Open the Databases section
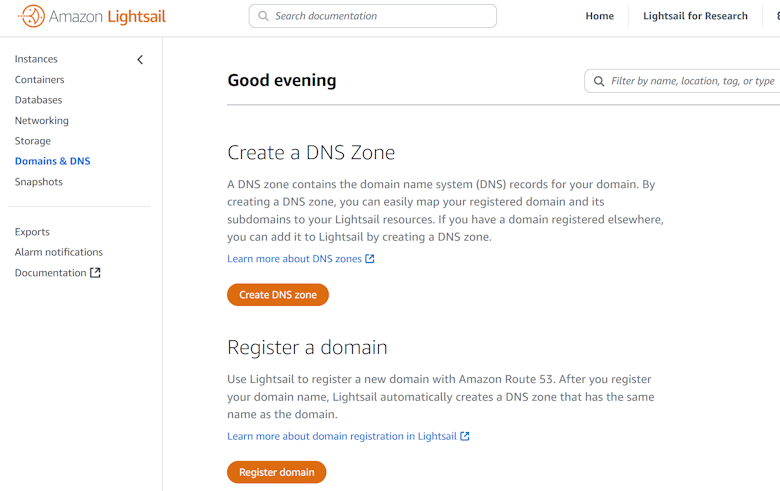780x491 pixels. tap(38, 100)
